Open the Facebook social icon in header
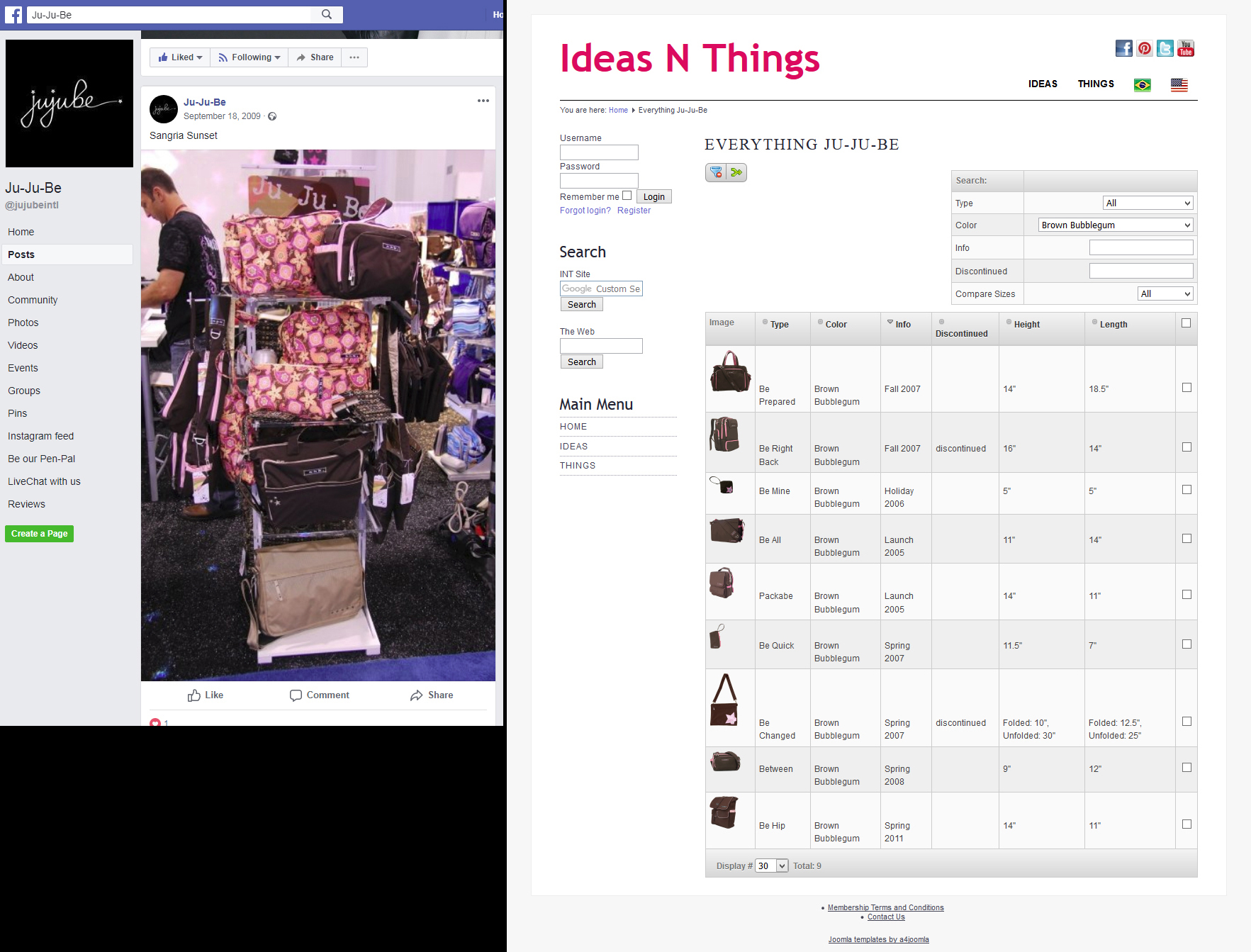 click(1123, 48)
